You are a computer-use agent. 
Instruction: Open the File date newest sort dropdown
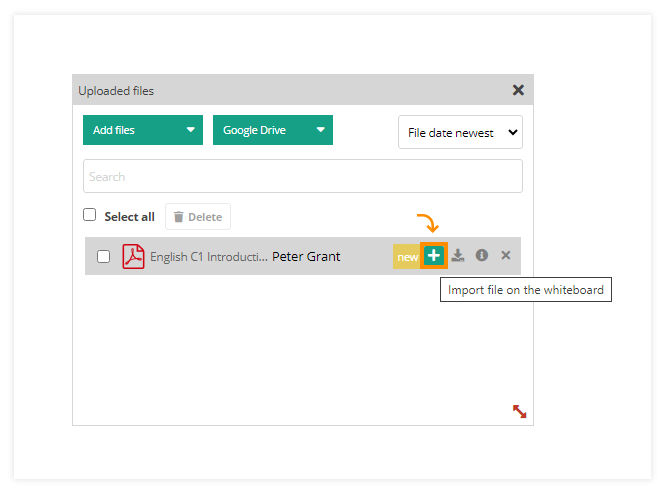click(x=460, y=133)
